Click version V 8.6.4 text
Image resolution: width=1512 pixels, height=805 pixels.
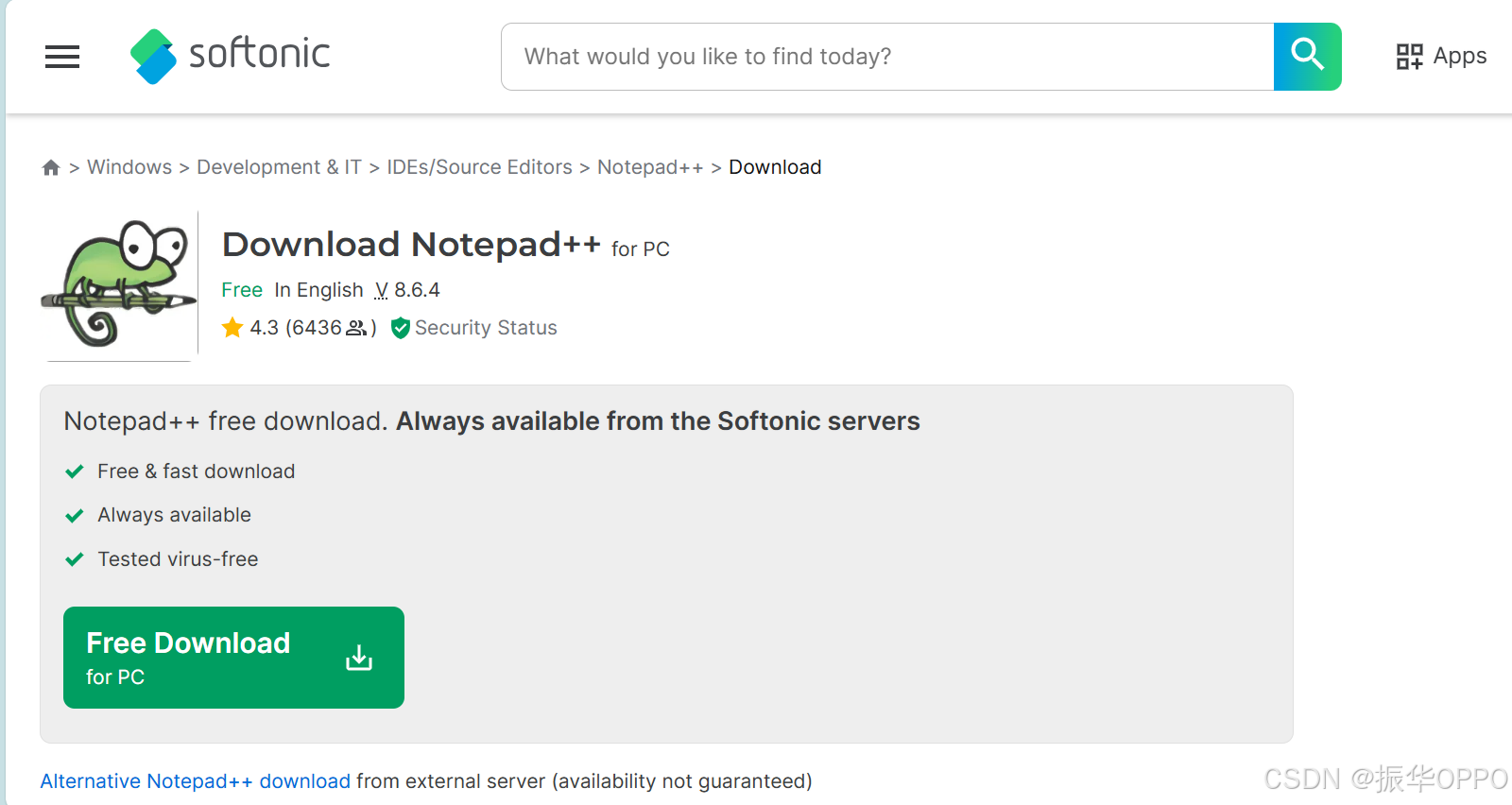(407, 290)
